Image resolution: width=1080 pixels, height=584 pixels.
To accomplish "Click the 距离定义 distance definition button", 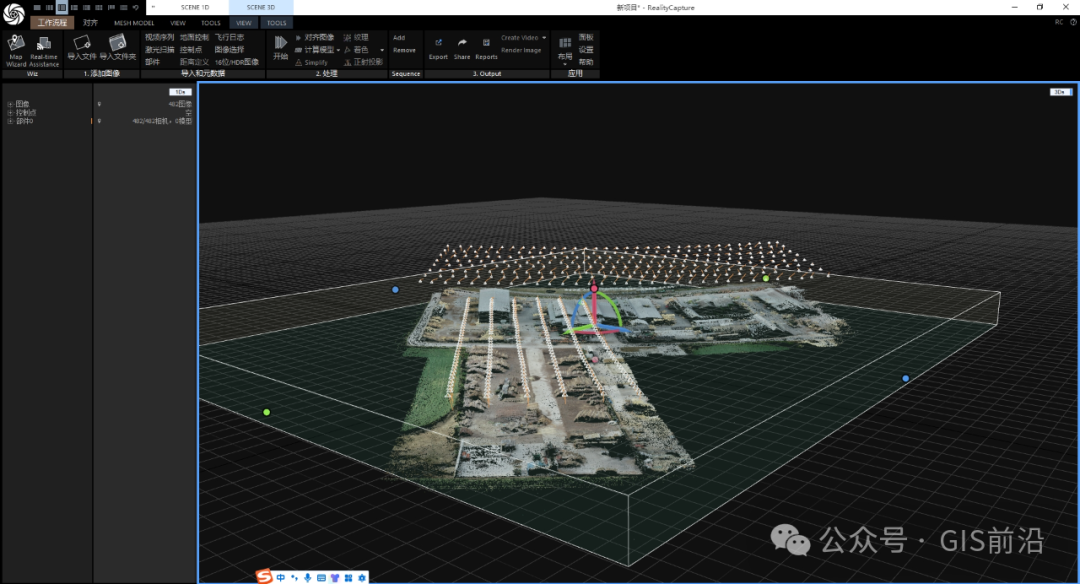I will pyautogui.click(x=194, y=62).
